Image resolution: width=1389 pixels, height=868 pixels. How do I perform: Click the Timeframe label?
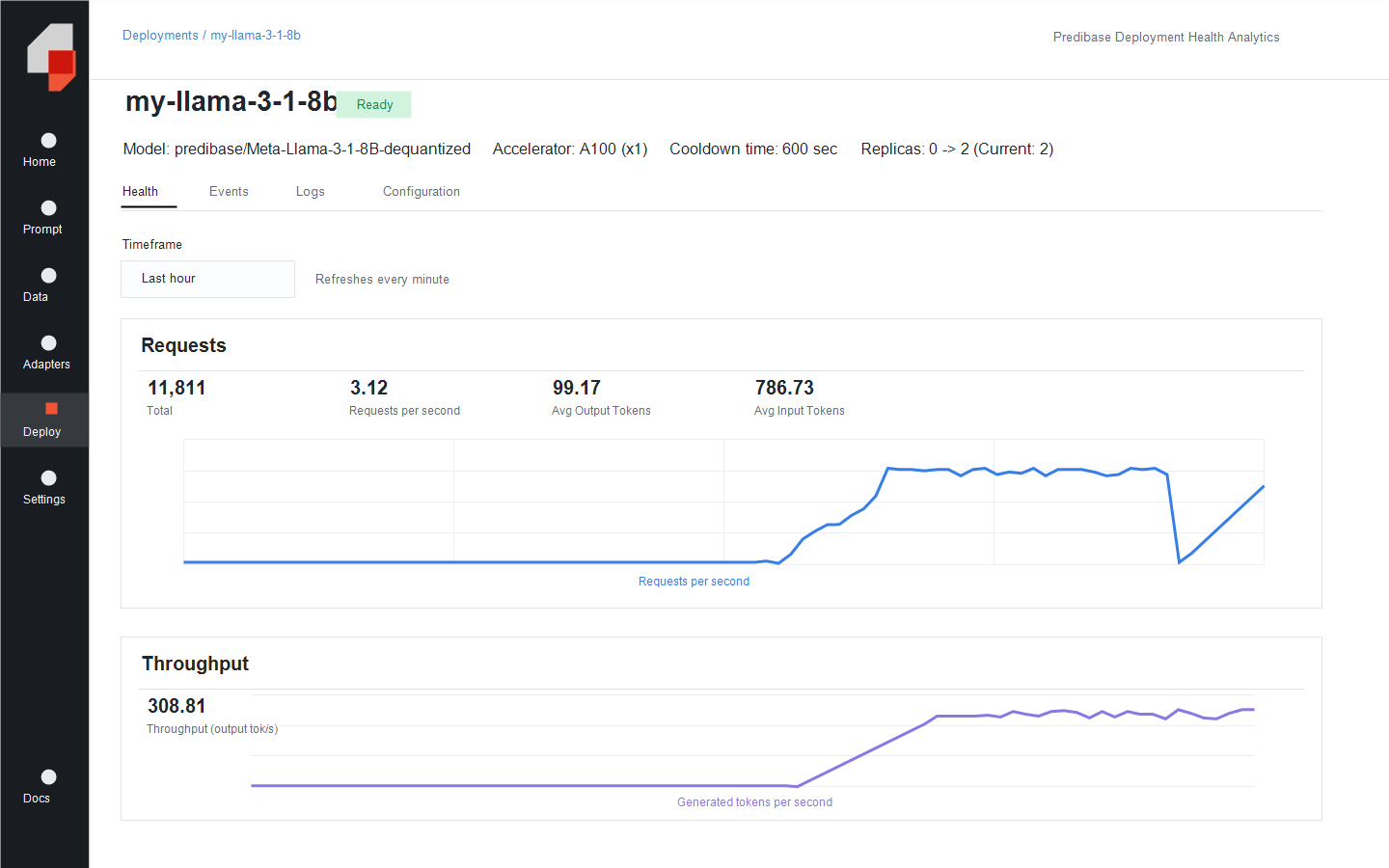(x=151, y=245)
